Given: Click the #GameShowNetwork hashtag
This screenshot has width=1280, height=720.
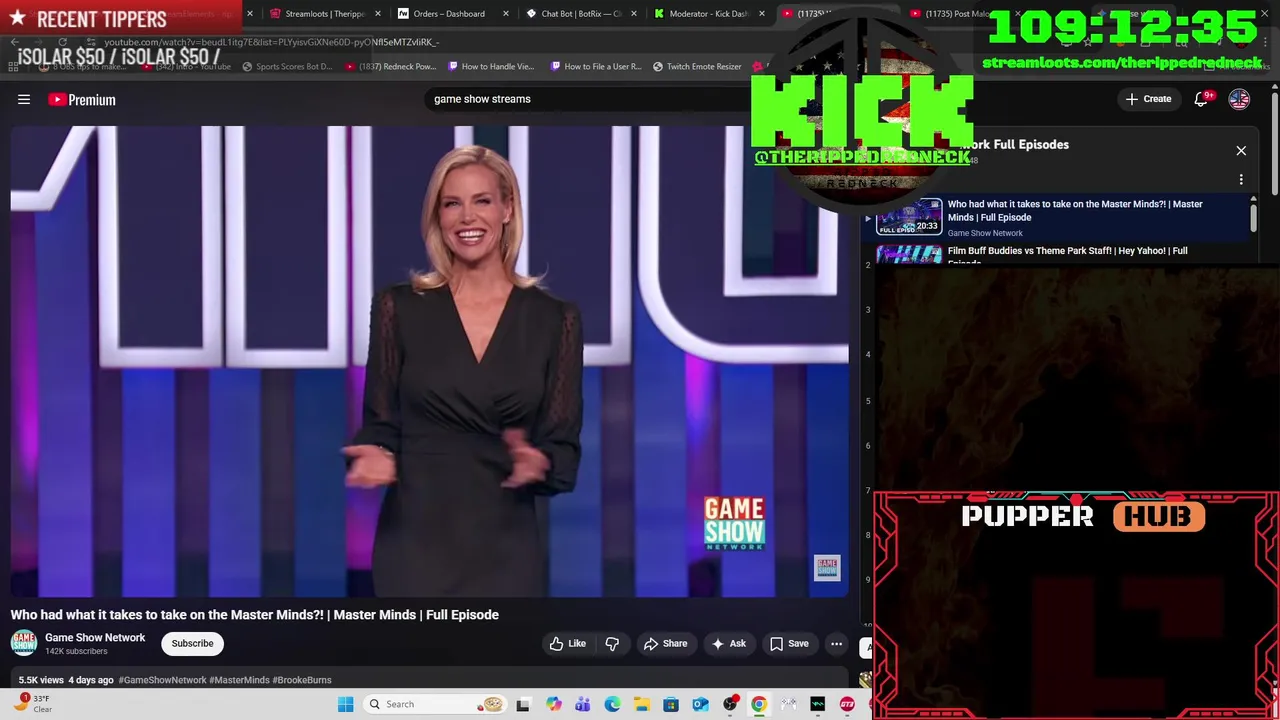Looking at the screenshot, I should [162, 680].
